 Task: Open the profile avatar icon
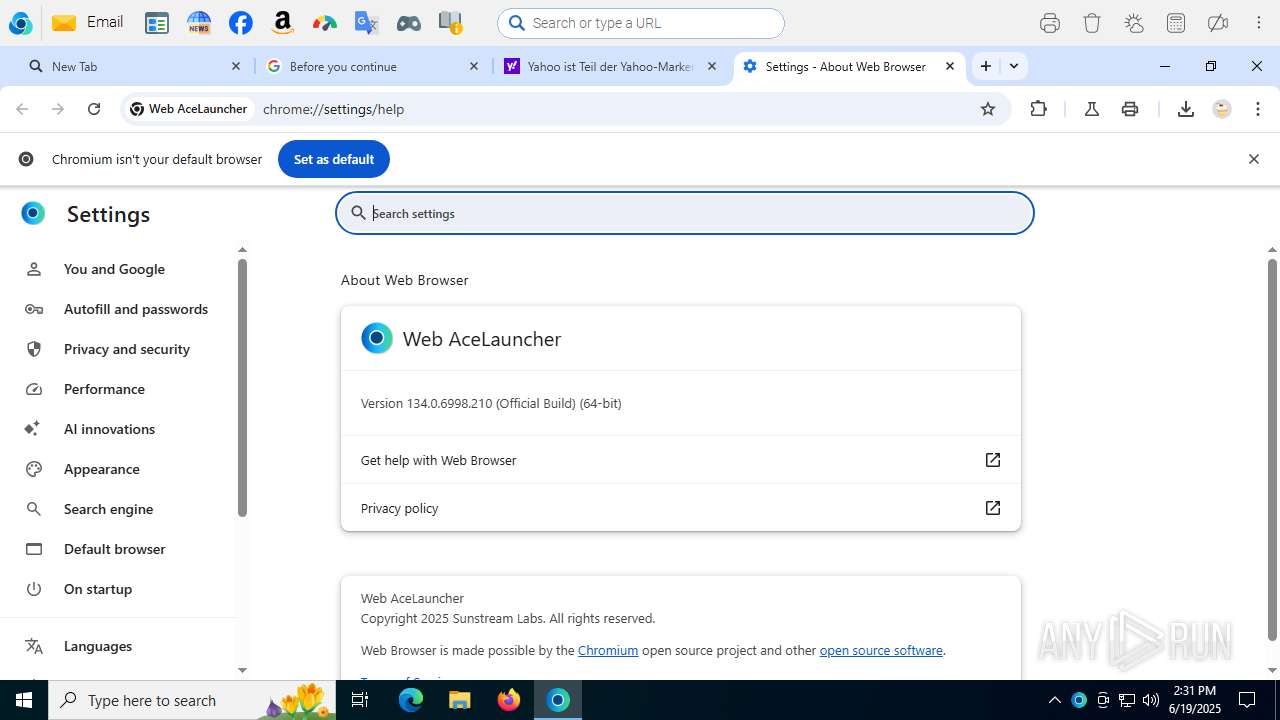coord(1222,109)
